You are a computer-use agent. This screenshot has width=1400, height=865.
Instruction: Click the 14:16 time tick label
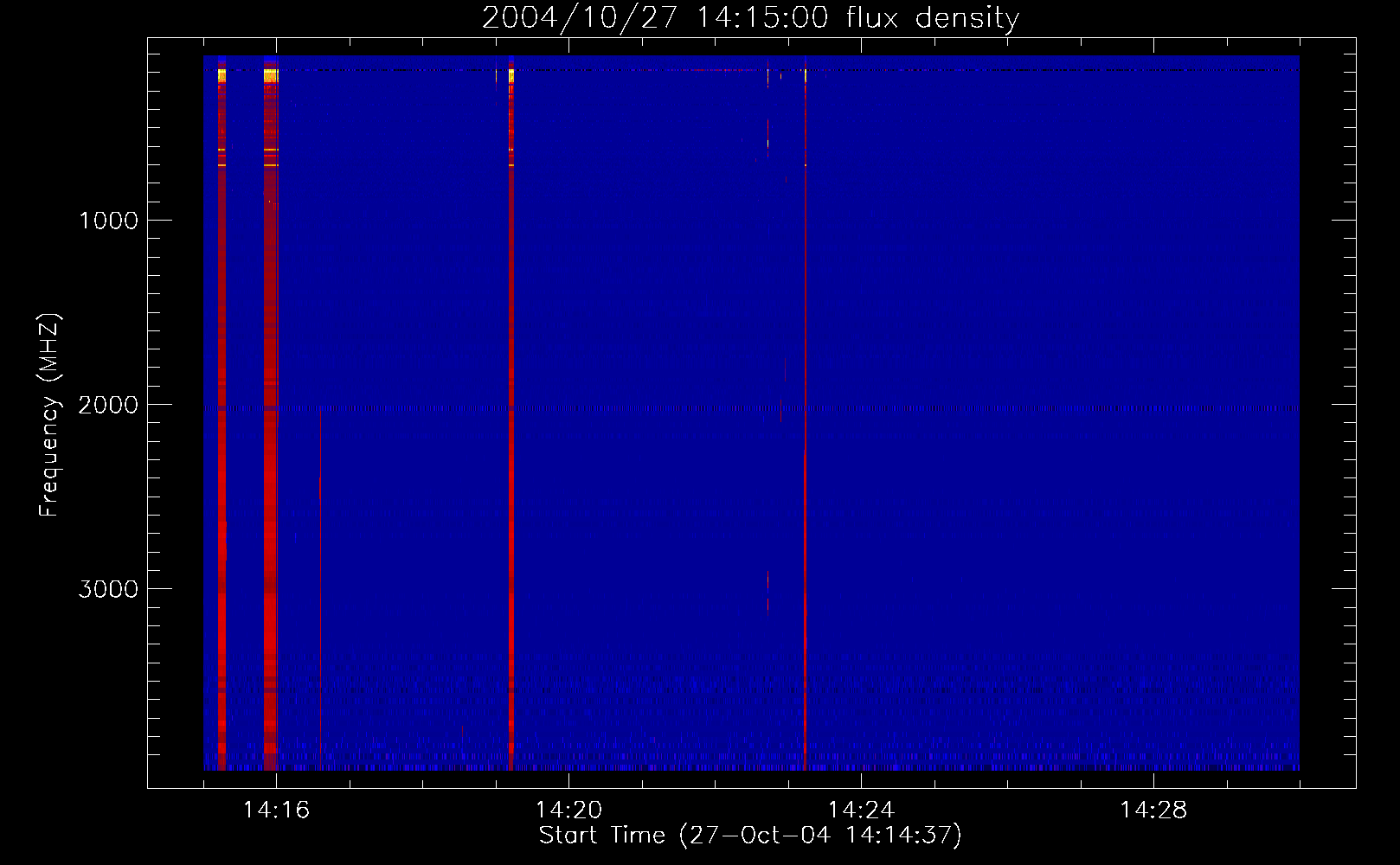276,810
